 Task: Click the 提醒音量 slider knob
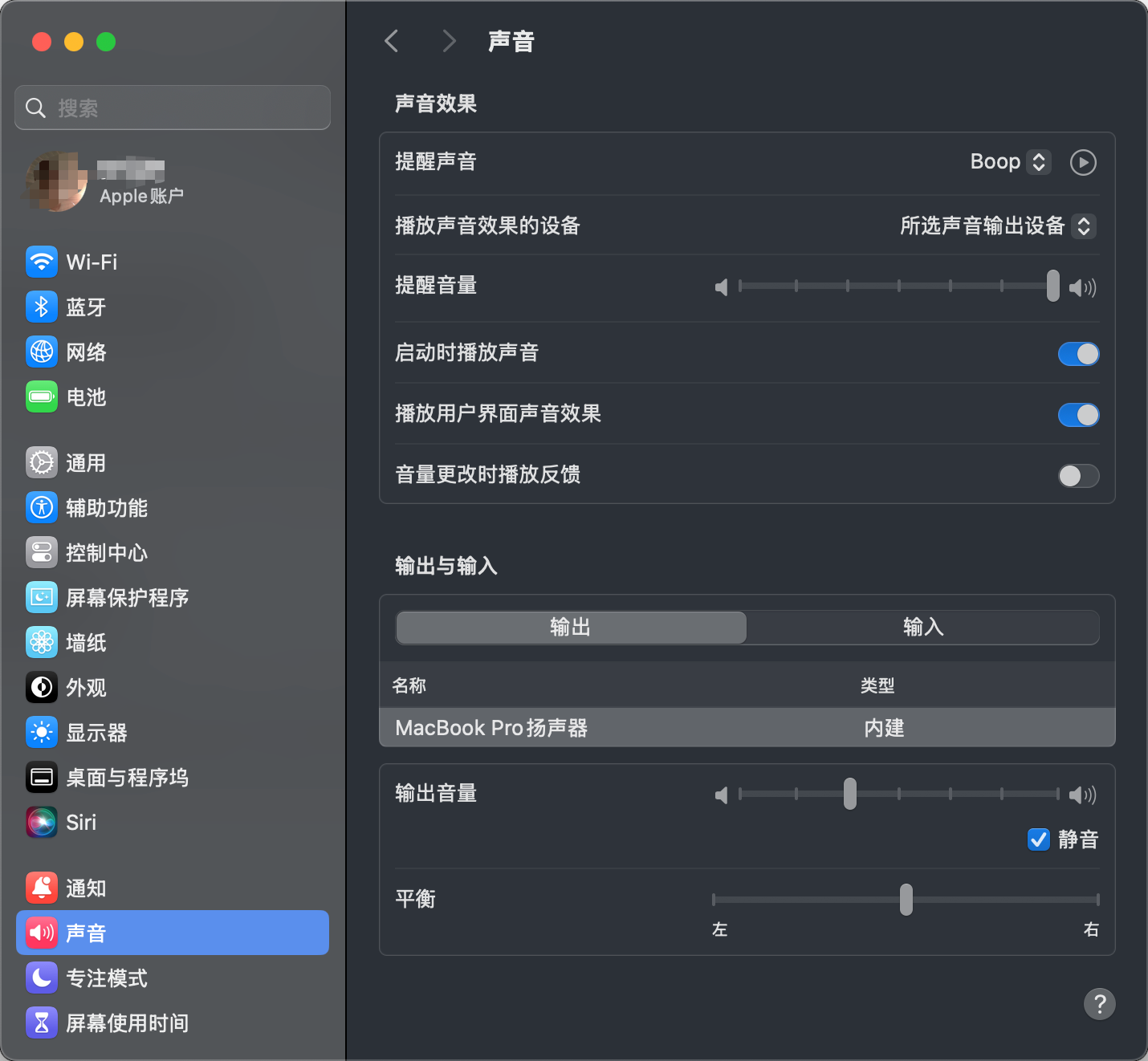click(x=1052, y=286)
